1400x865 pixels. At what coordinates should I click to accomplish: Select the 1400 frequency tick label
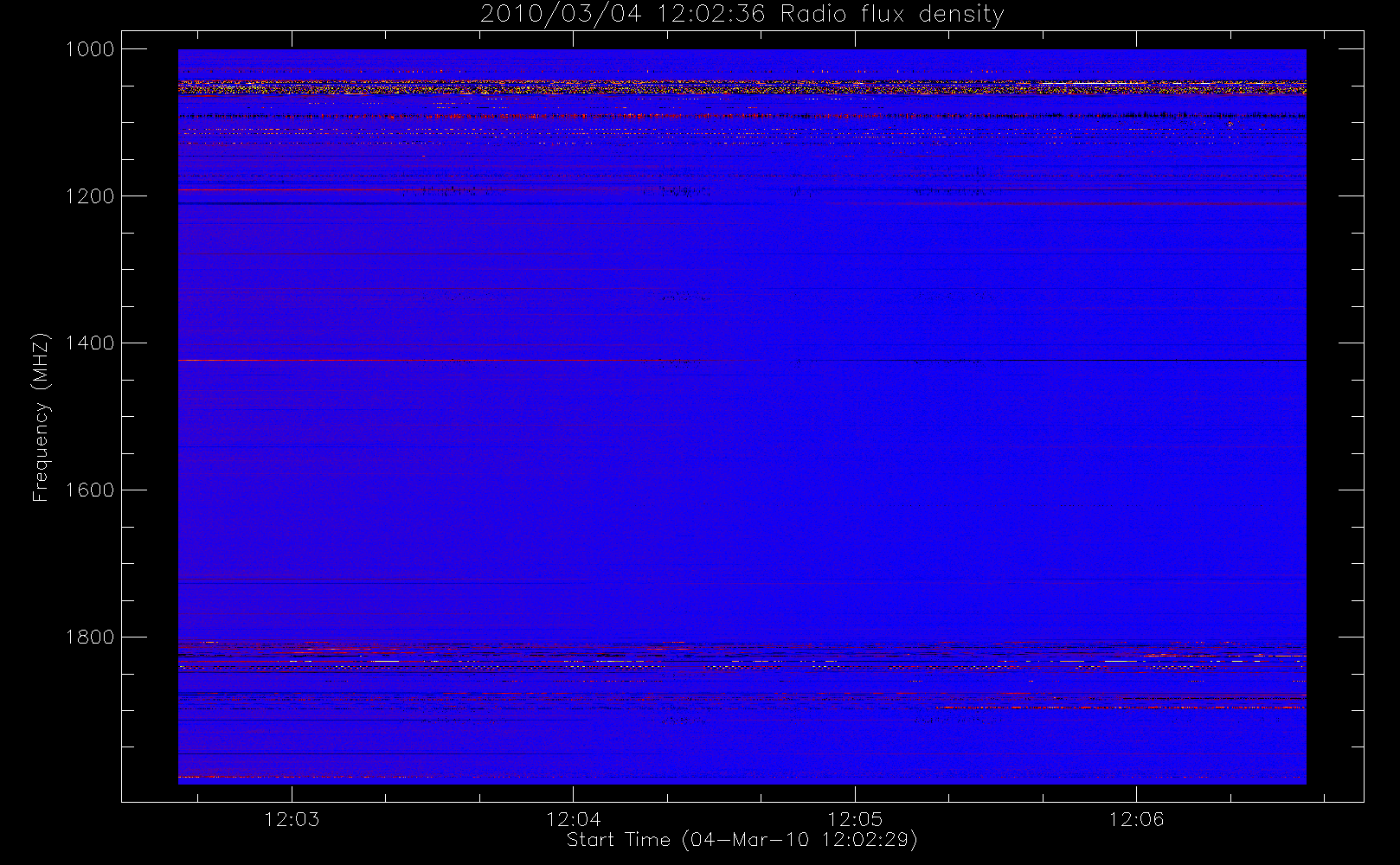pyautogui.click(x=91, y=343)
